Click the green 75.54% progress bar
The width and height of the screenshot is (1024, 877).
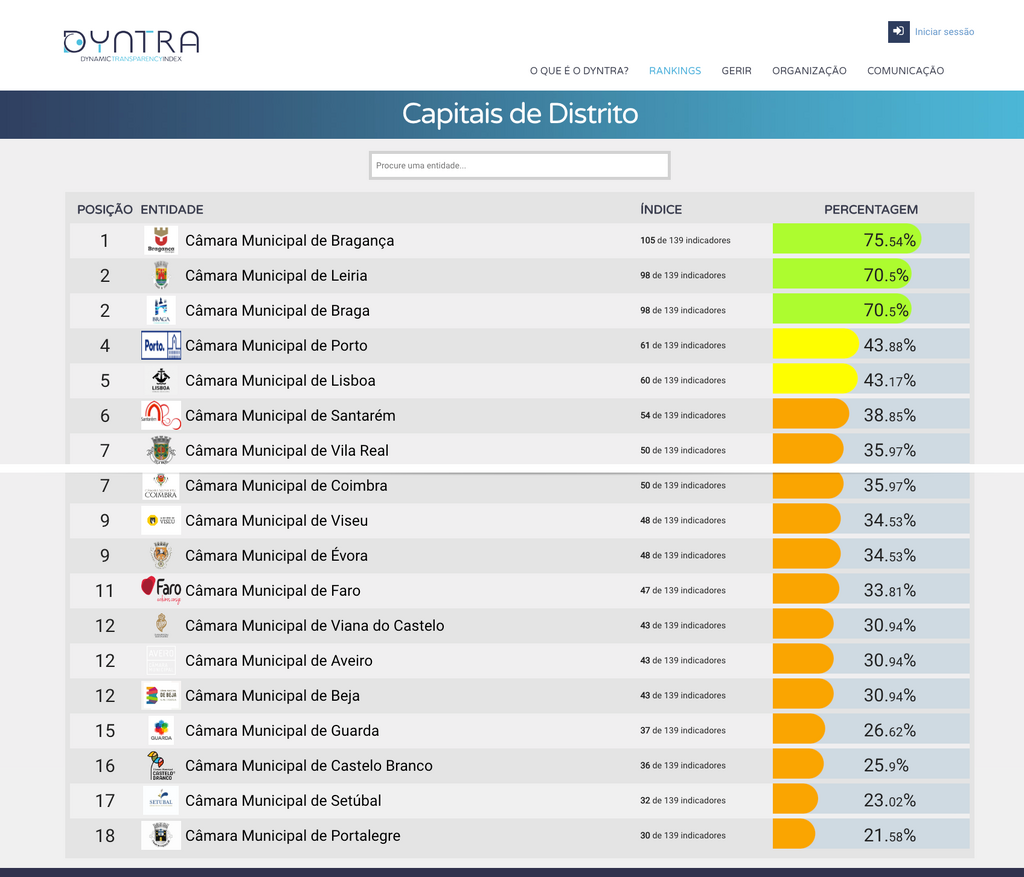tap(846, 239)
